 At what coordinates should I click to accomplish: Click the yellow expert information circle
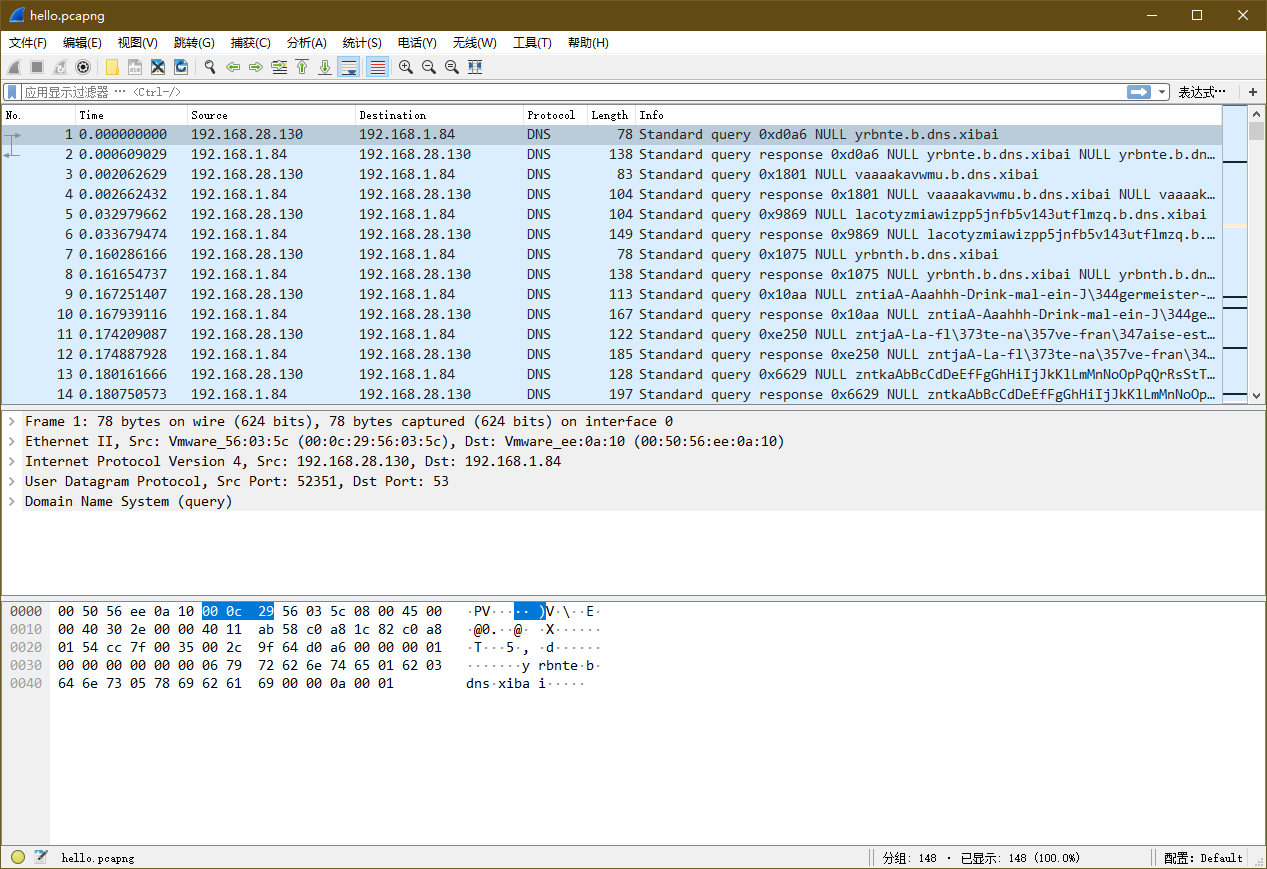pyautogui.click(x=18, y=857)
